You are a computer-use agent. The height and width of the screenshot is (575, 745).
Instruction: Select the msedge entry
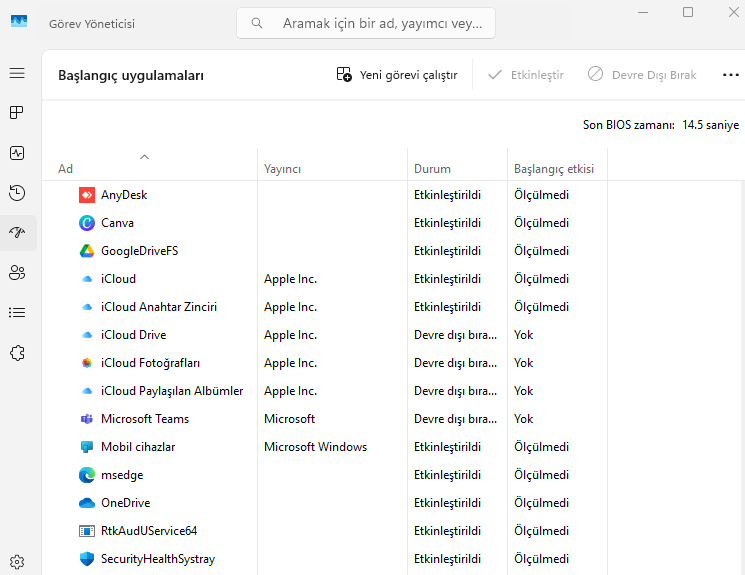pyautogui.click(x=122, y=475)
